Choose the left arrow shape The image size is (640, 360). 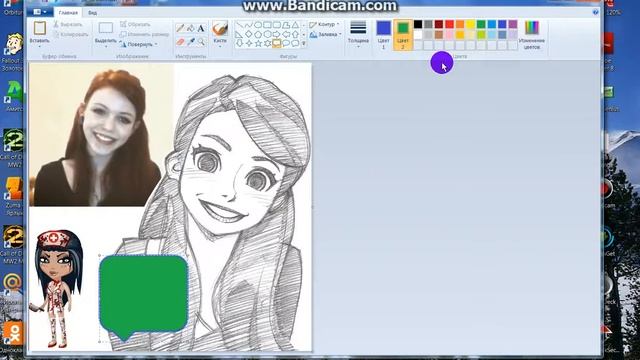[286, 34]
